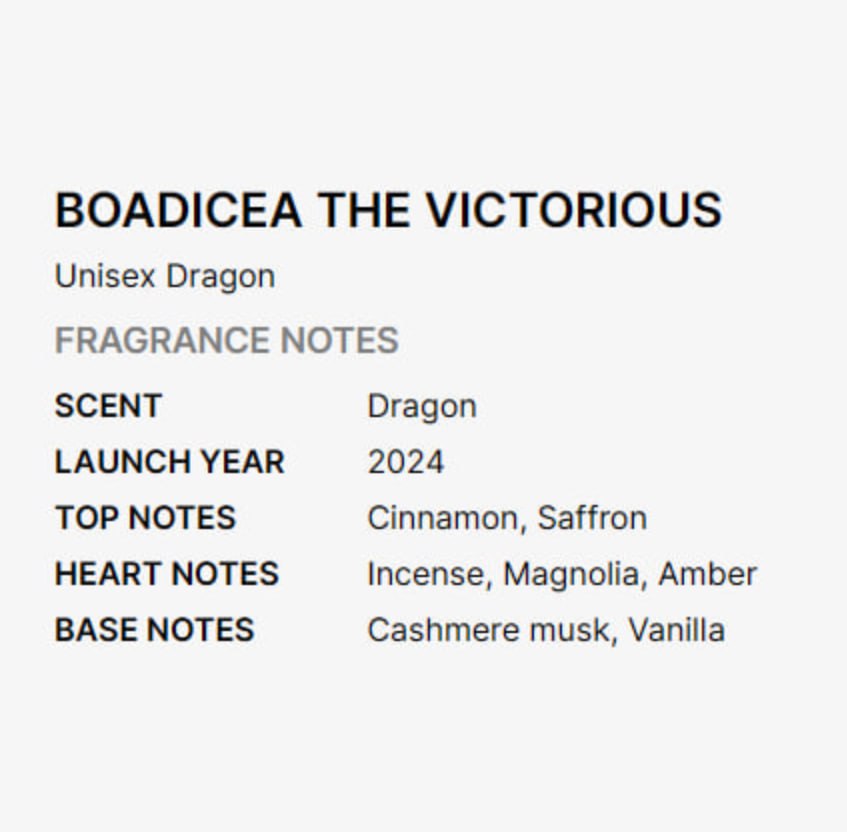Screen dimensions: 847x832
Task: Click the Vanilla base note
Action: pos(676,630)
